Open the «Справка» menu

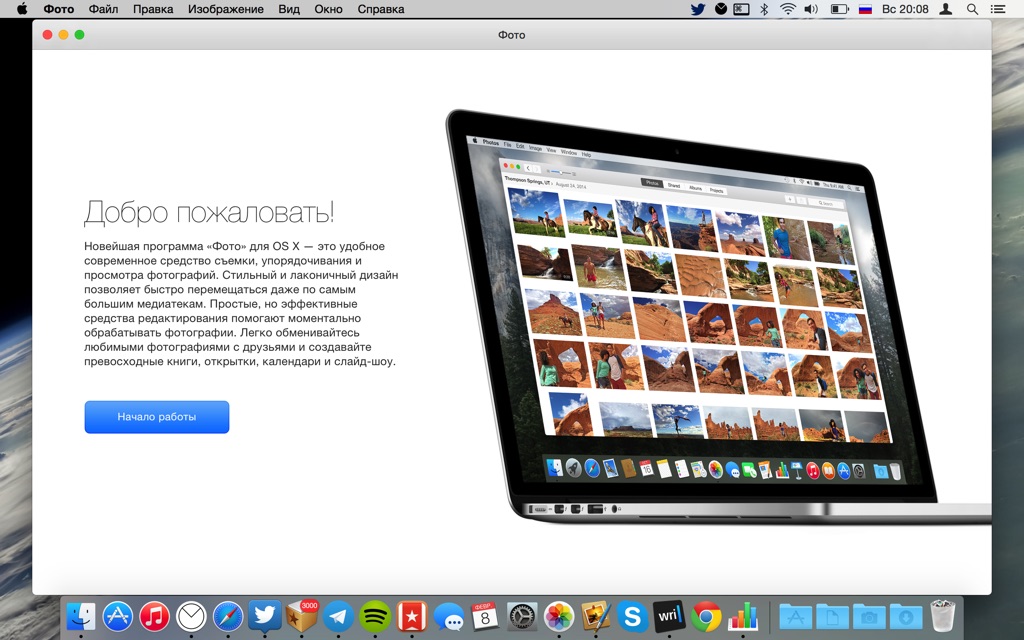381,9
